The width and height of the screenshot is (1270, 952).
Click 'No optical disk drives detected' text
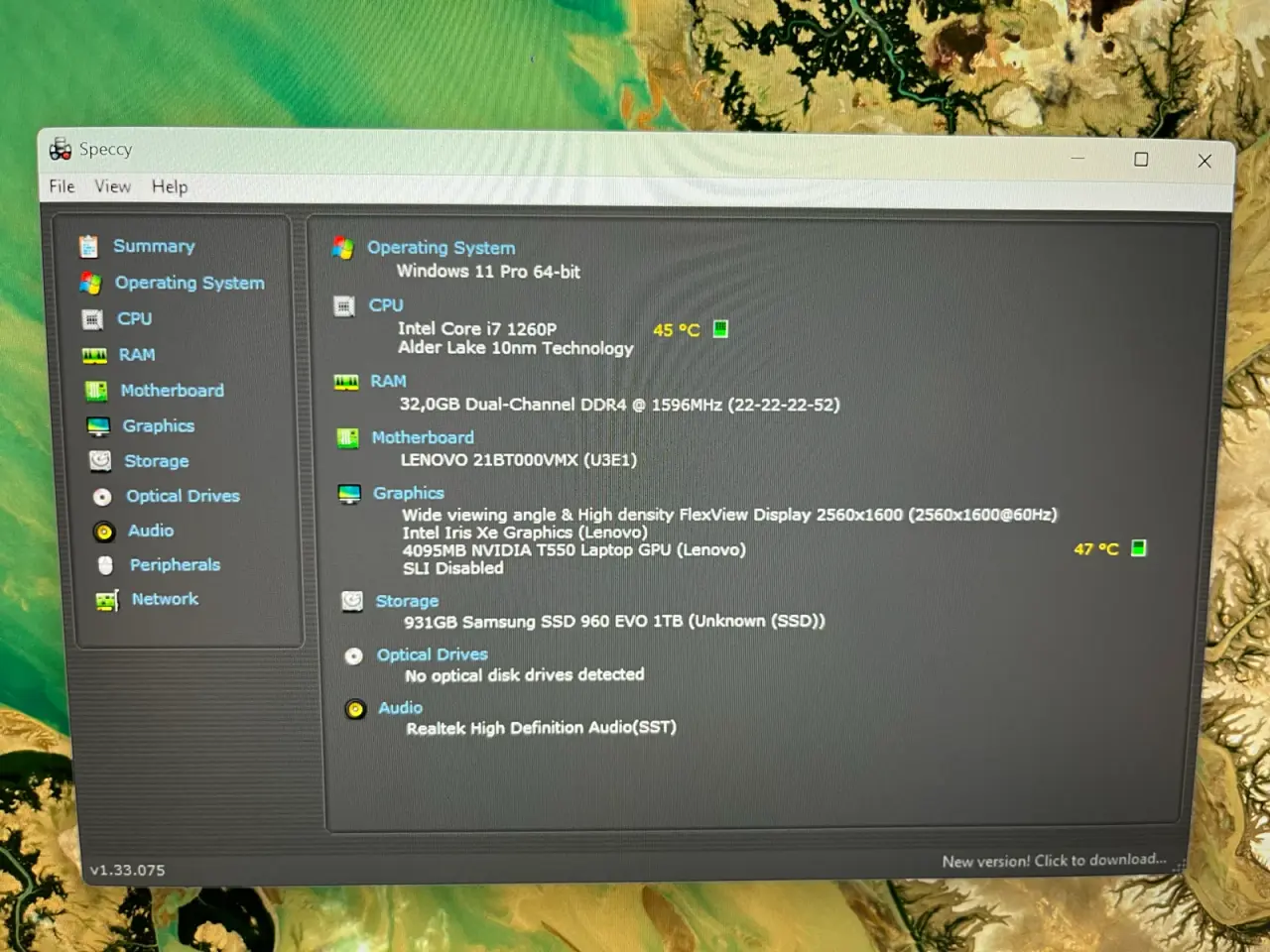point(524,675)
